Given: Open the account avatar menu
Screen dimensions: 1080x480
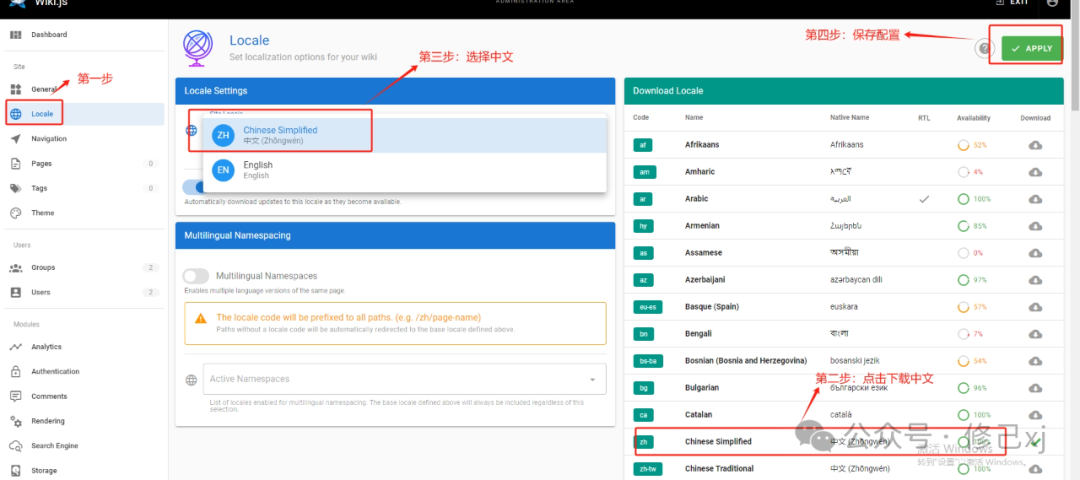Looking at the screenshot, I should pyautogui.click(x=1052, y=2).
